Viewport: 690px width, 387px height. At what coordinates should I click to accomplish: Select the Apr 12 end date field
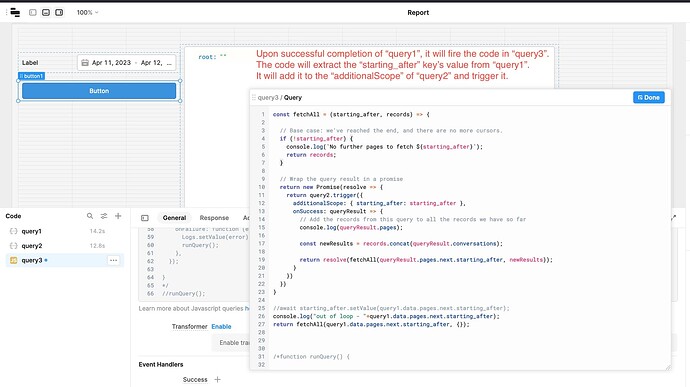(x=156, y=63)
